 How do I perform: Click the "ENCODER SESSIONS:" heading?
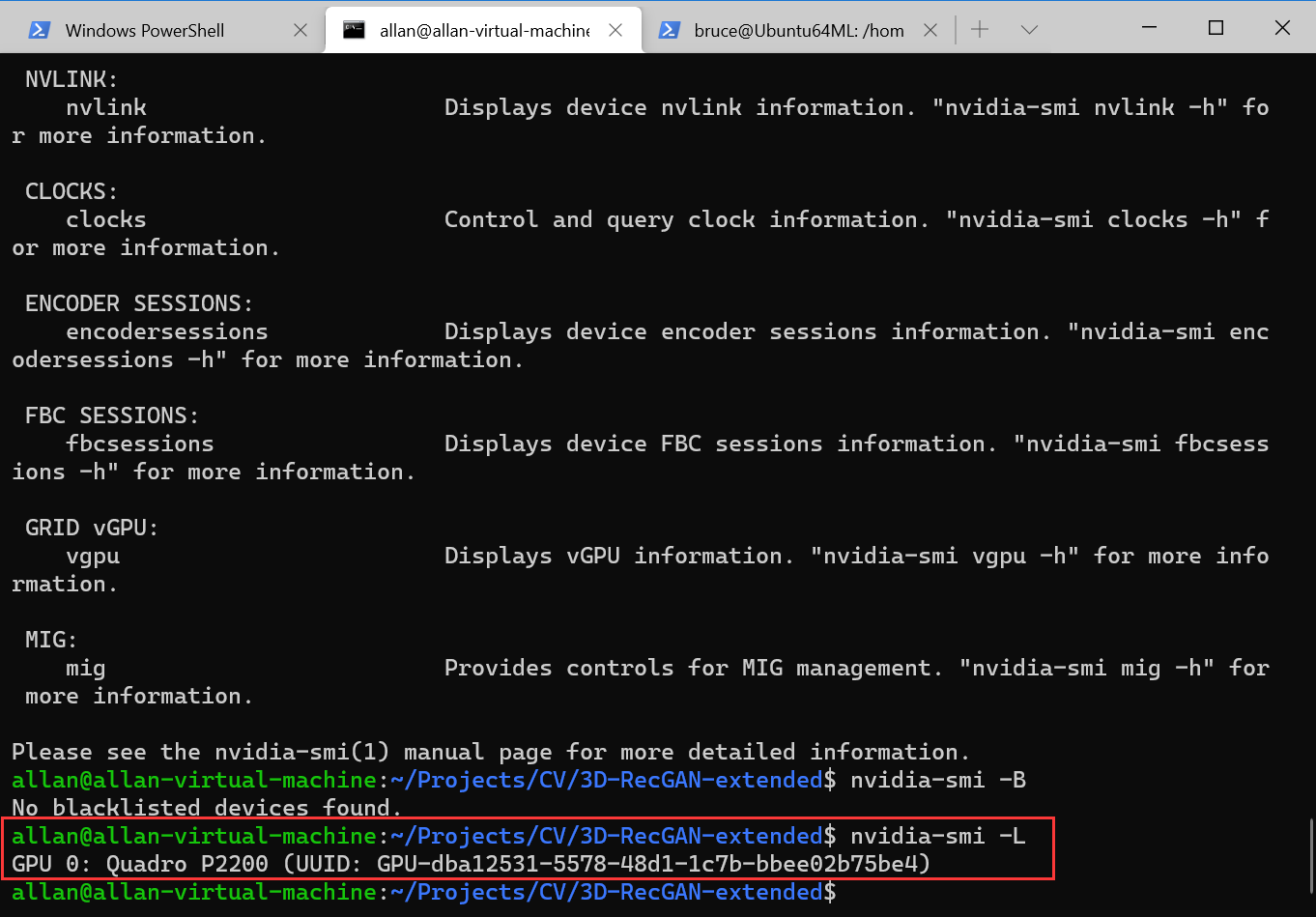coord(139,303)
